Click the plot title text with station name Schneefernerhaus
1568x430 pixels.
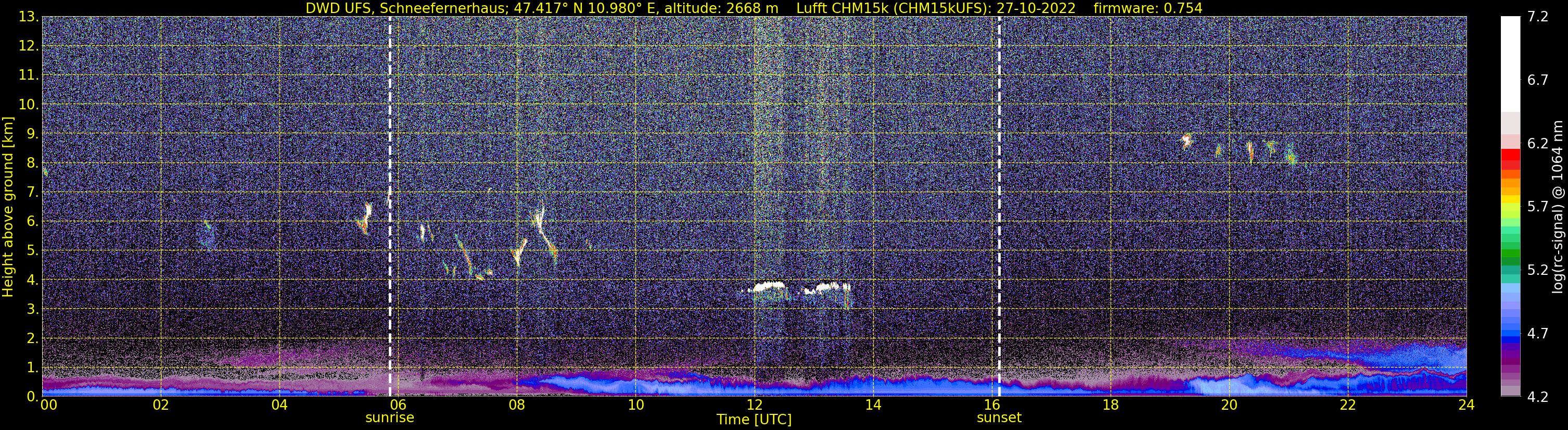754,8
